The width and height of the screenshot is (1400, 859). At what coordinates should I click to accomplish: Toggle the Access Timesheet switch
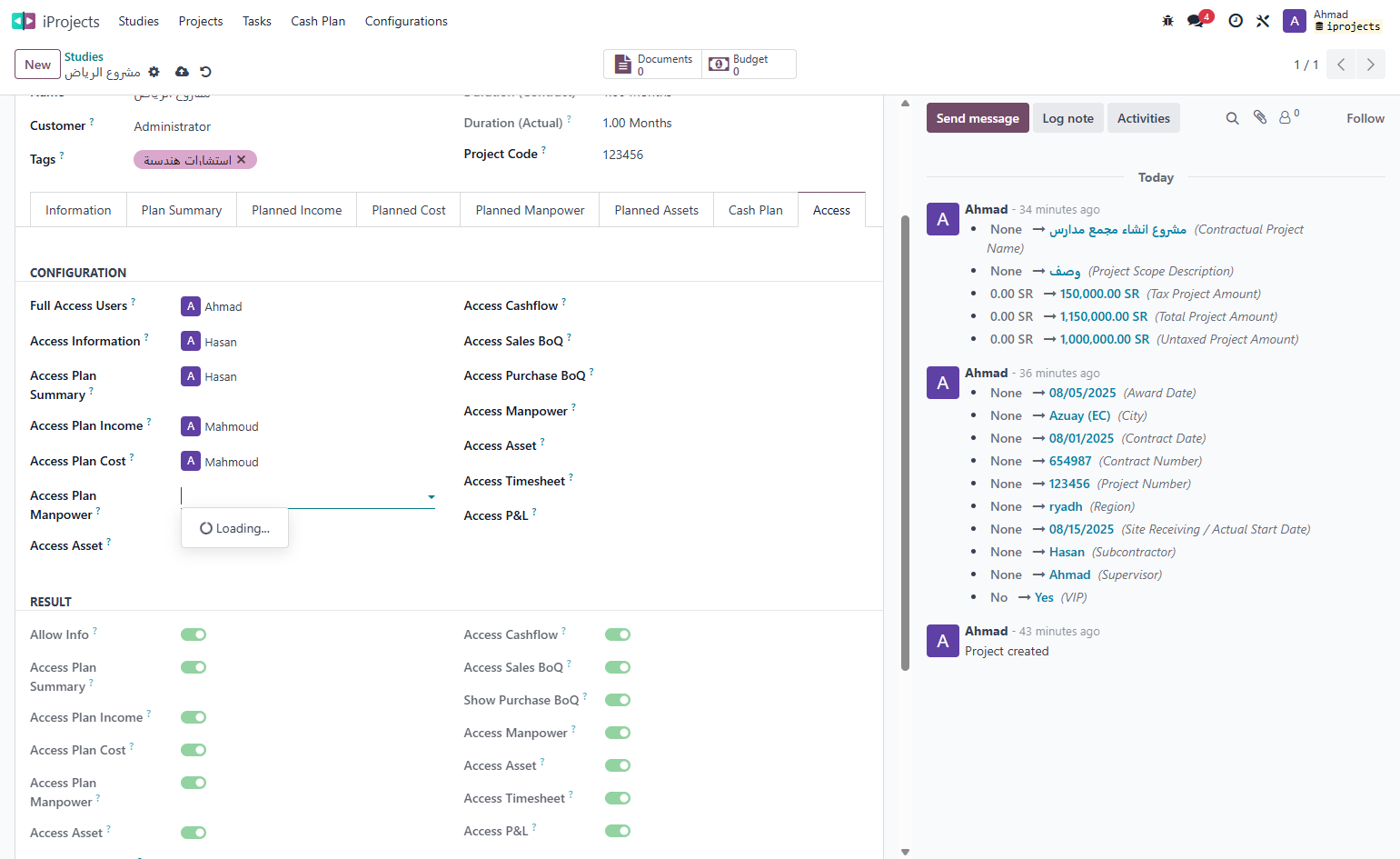618,798
